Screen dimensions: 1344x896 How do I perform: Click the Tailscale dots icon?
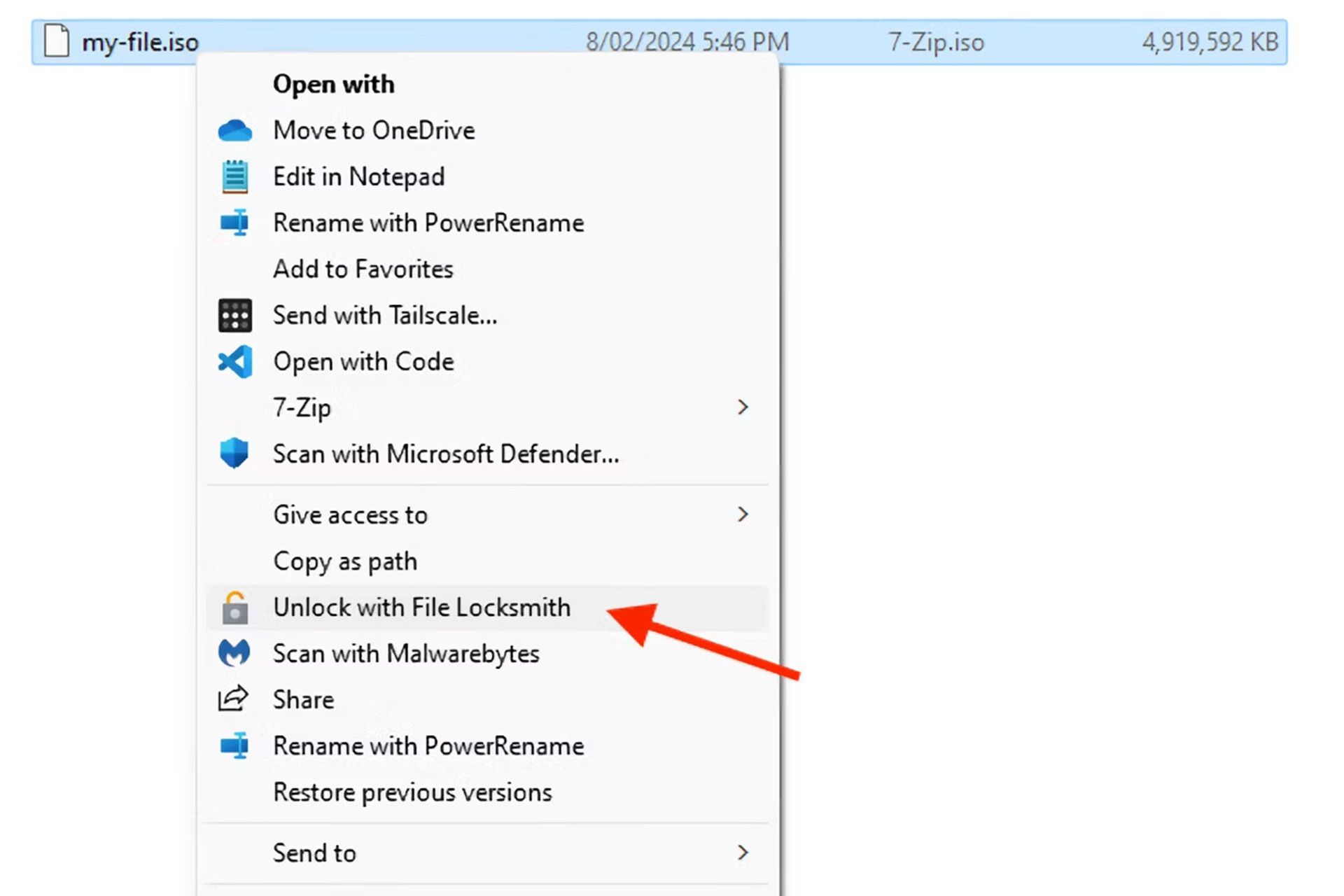pos(234,316)
